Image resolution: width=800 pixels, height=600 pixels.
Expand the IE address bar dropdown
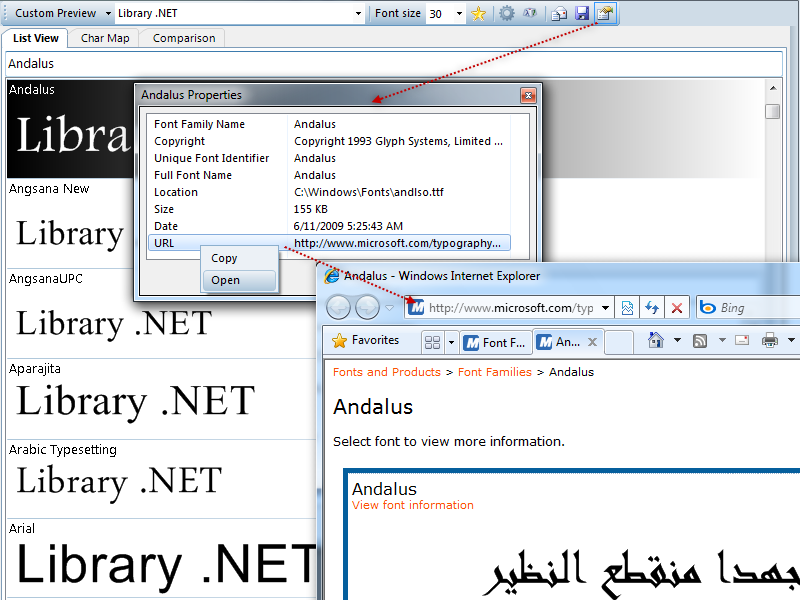click(x=605, y=308)
